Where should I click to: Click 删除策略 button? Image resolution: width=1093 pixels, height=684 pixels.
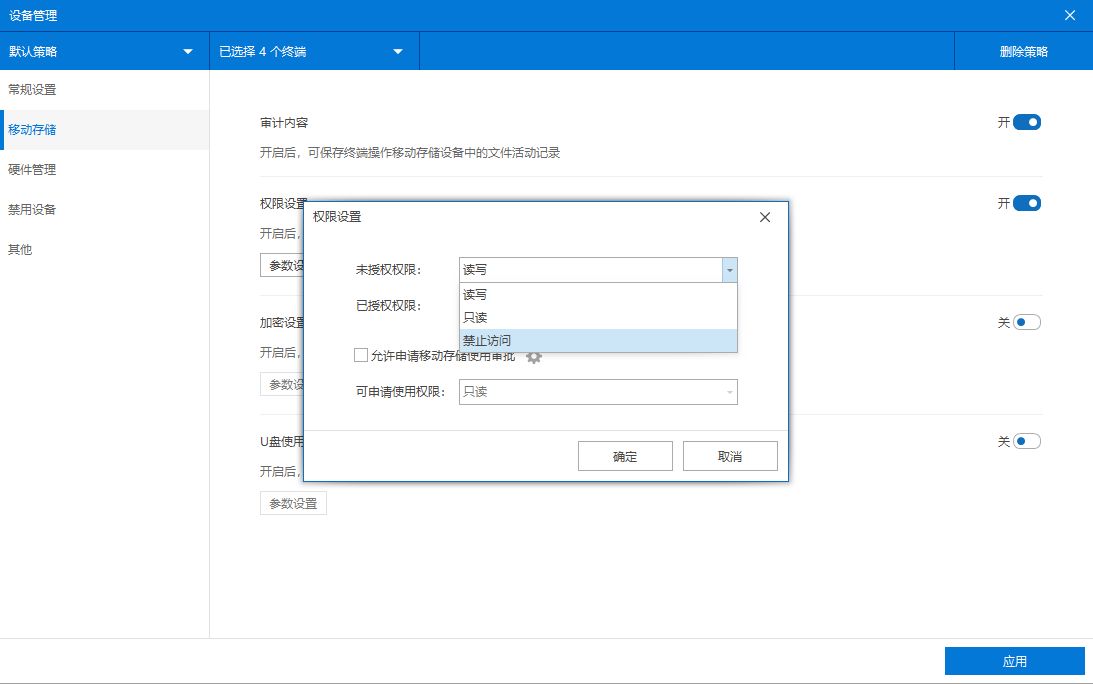[x=1023, y=51]
